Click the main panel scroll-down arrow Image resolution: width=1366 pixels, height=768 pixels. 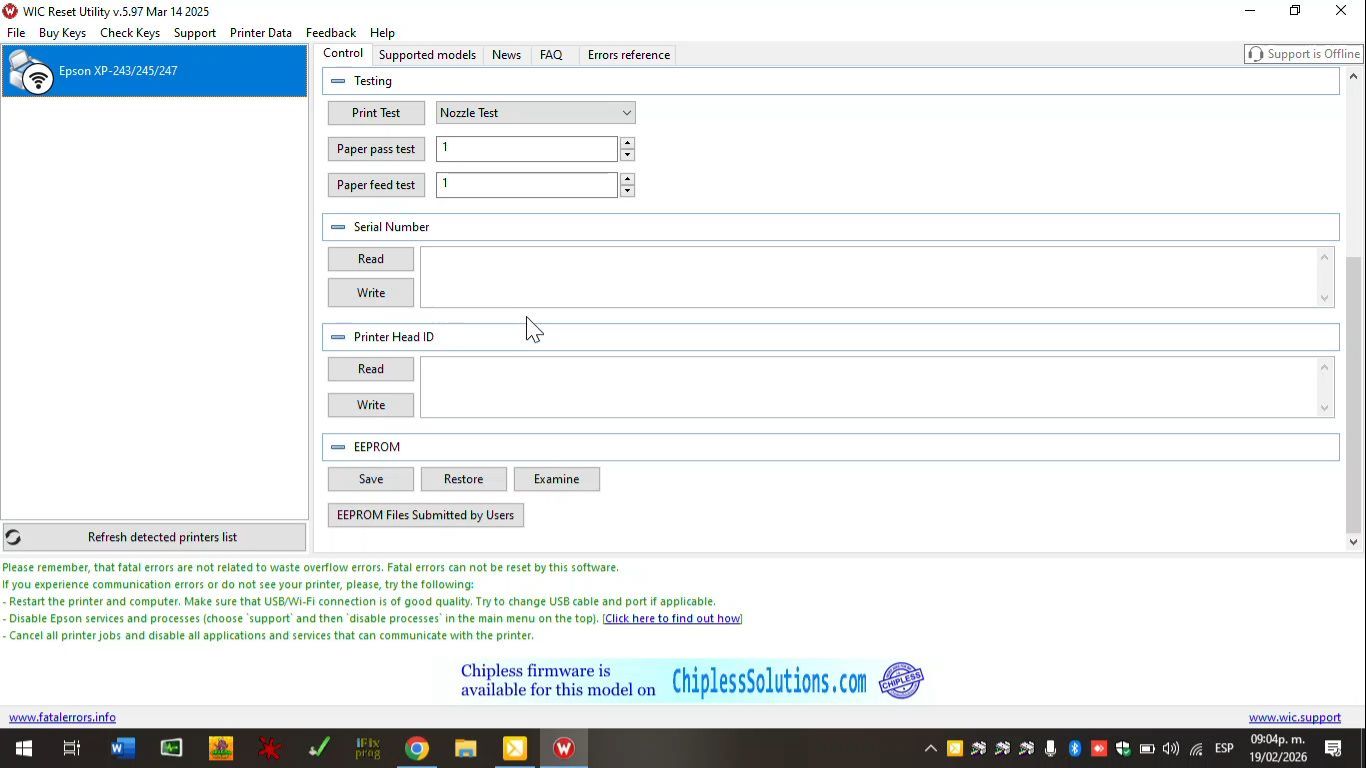1354,542
